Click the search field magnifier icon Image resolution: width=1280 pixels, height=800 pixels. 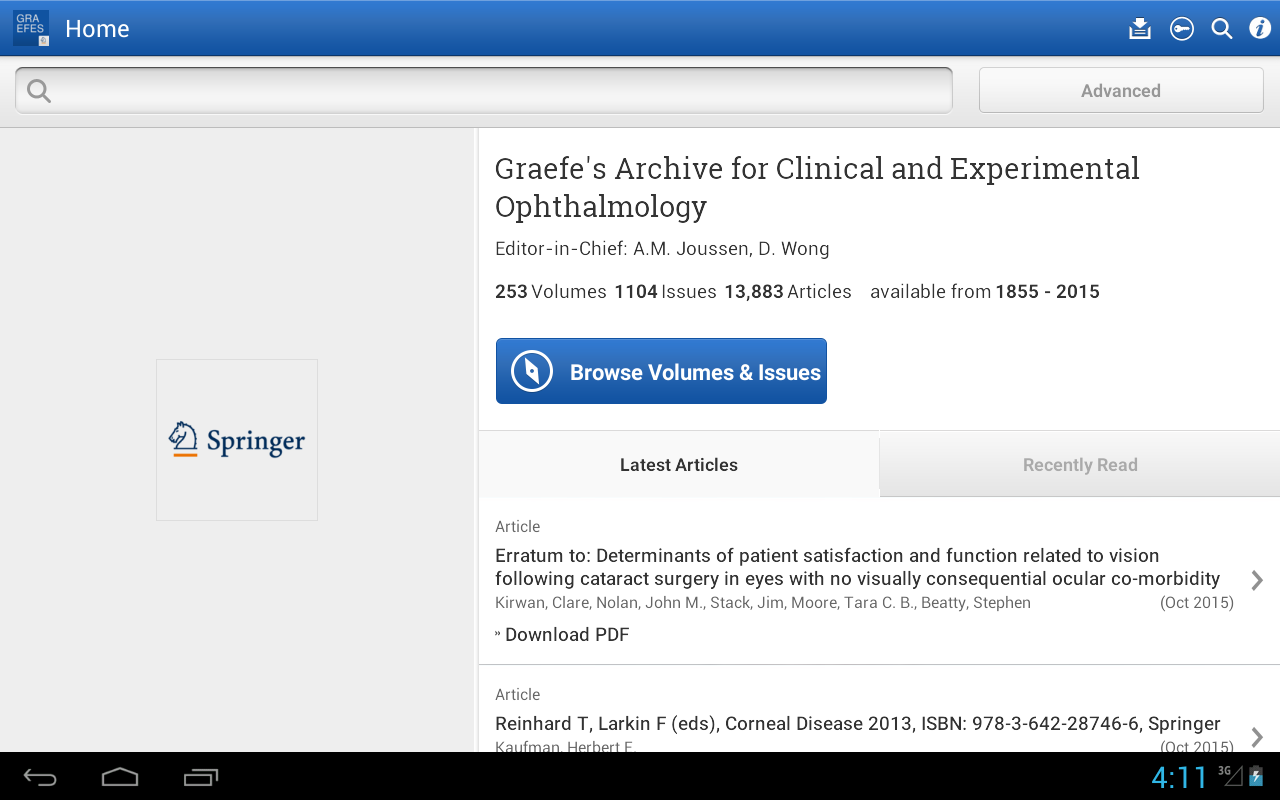(x=39, y=91)
